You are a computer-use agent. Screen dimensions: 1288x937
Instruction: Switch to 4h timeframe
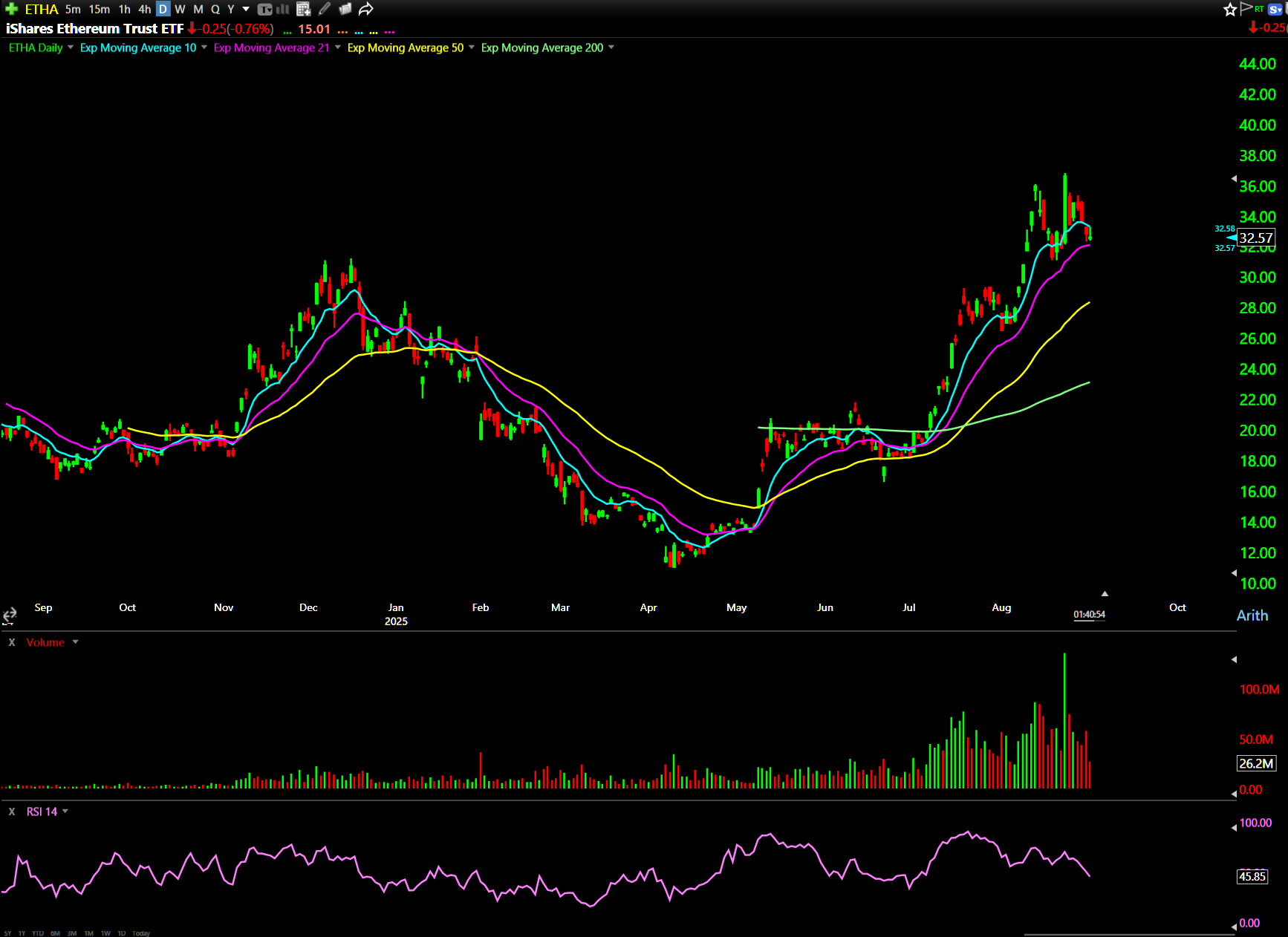[145, 9]
